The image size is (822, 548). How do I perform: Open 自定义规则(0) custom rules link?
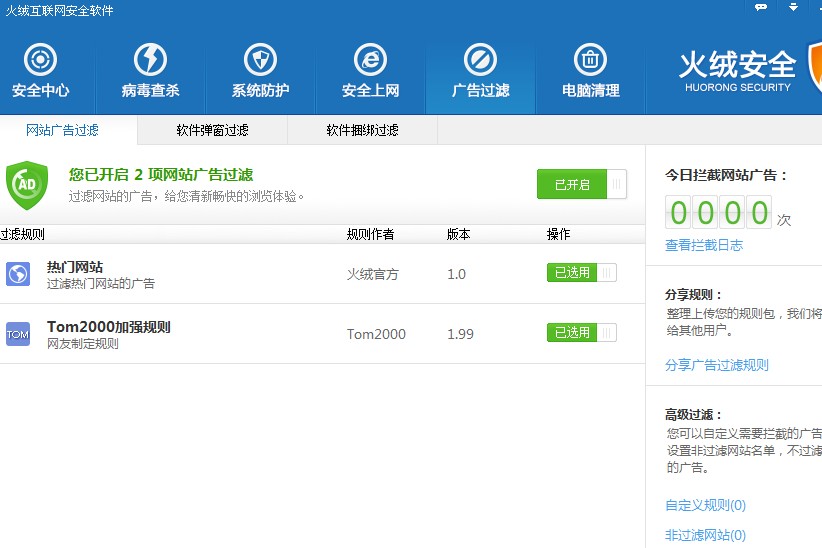click(705, 505)
